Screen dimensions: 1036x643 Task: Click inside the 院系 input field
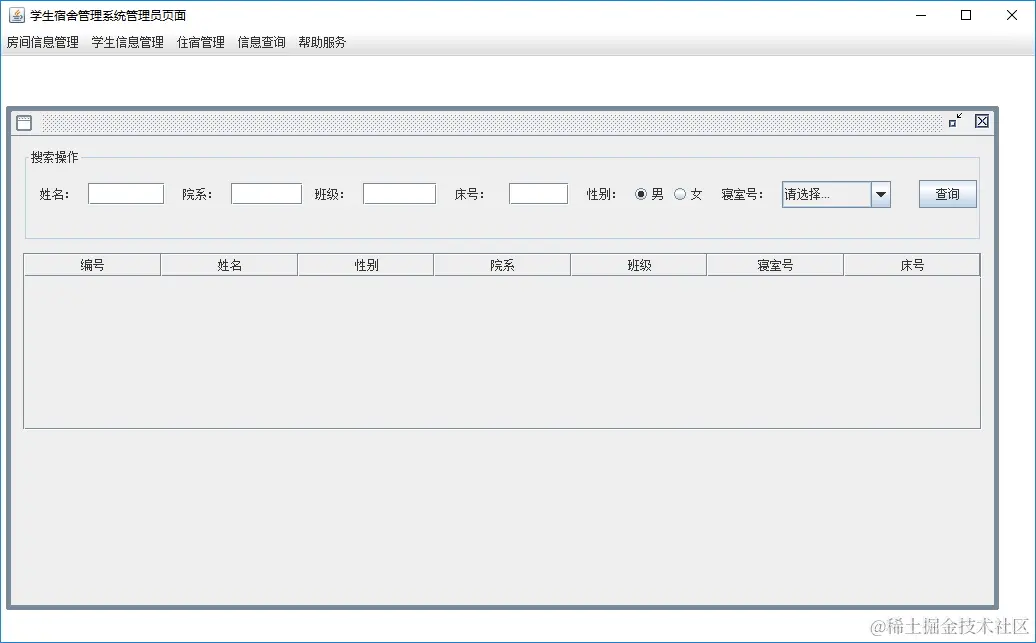point(266,193)
